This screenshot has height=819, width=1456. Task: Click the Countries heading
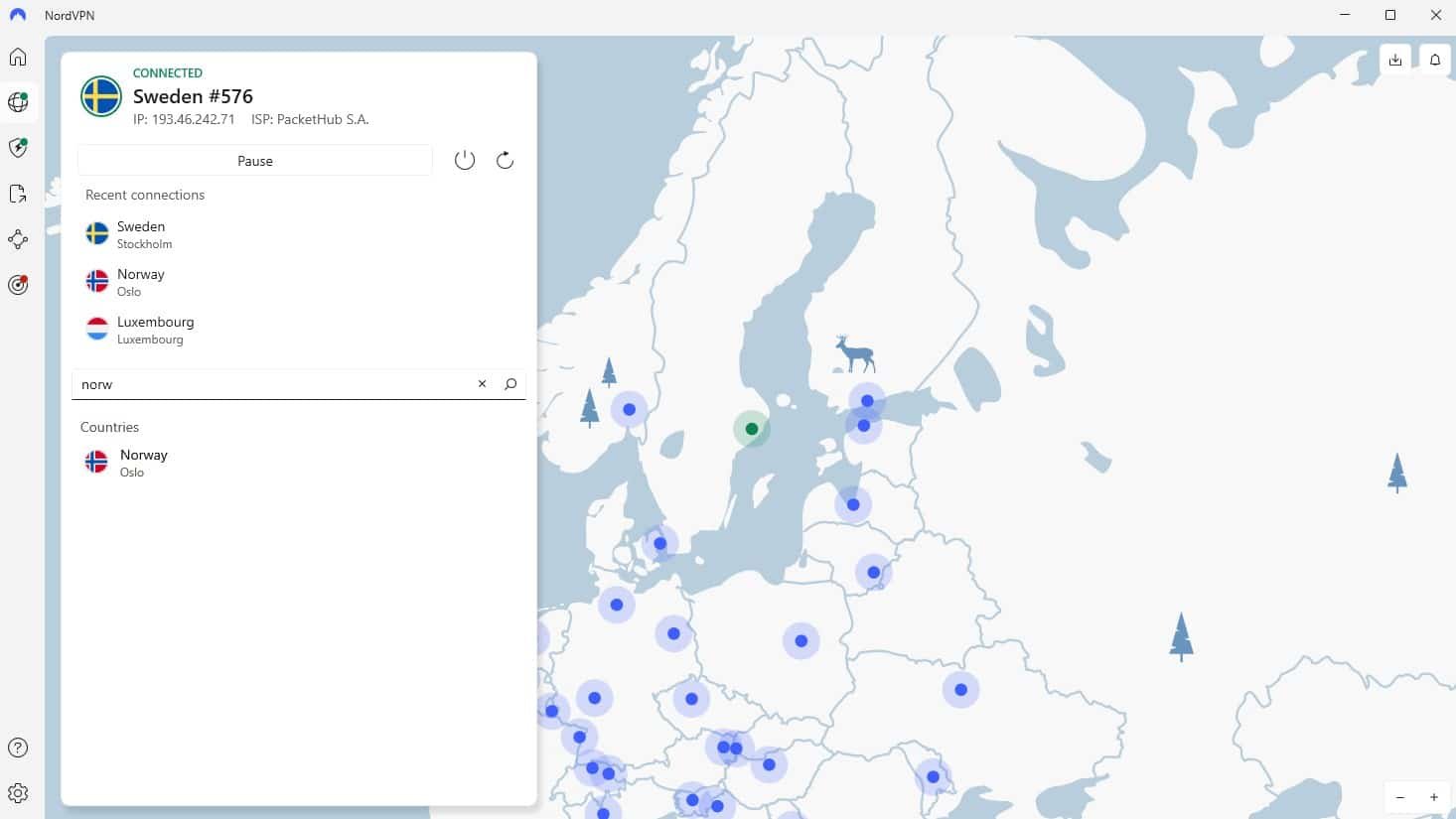(x=109, y=427)
